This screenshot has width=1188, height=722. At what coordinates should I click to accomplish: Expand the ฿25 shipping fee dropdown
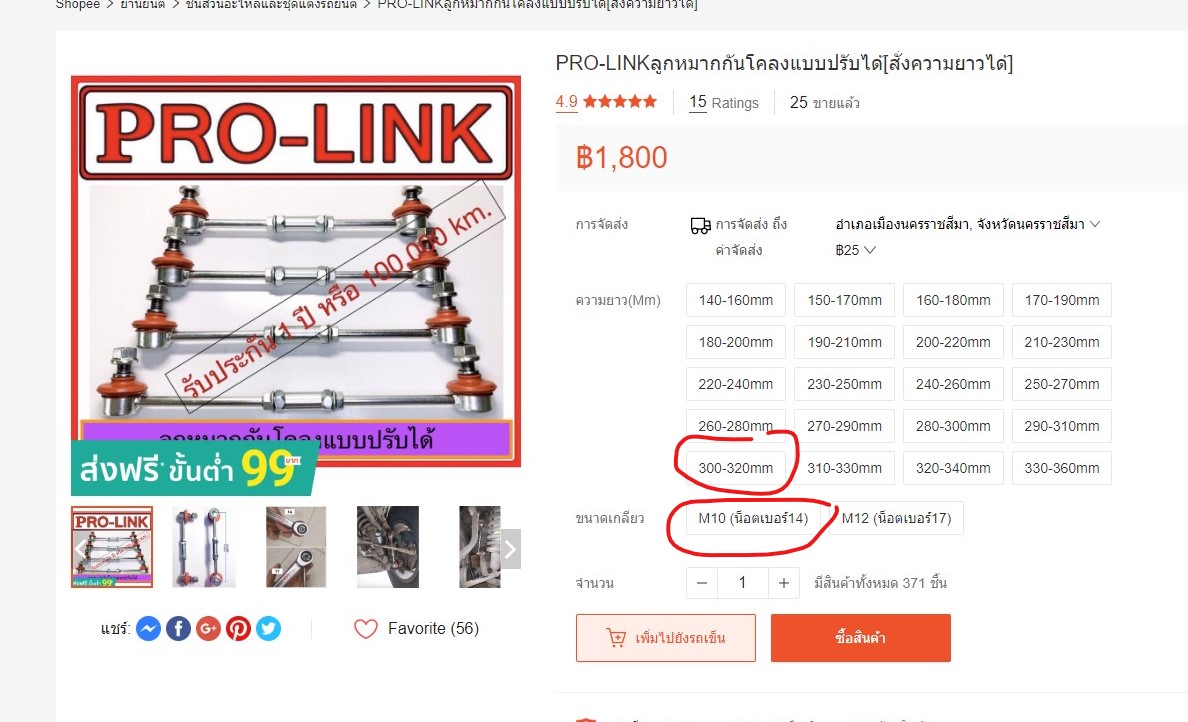click(855, 250)
